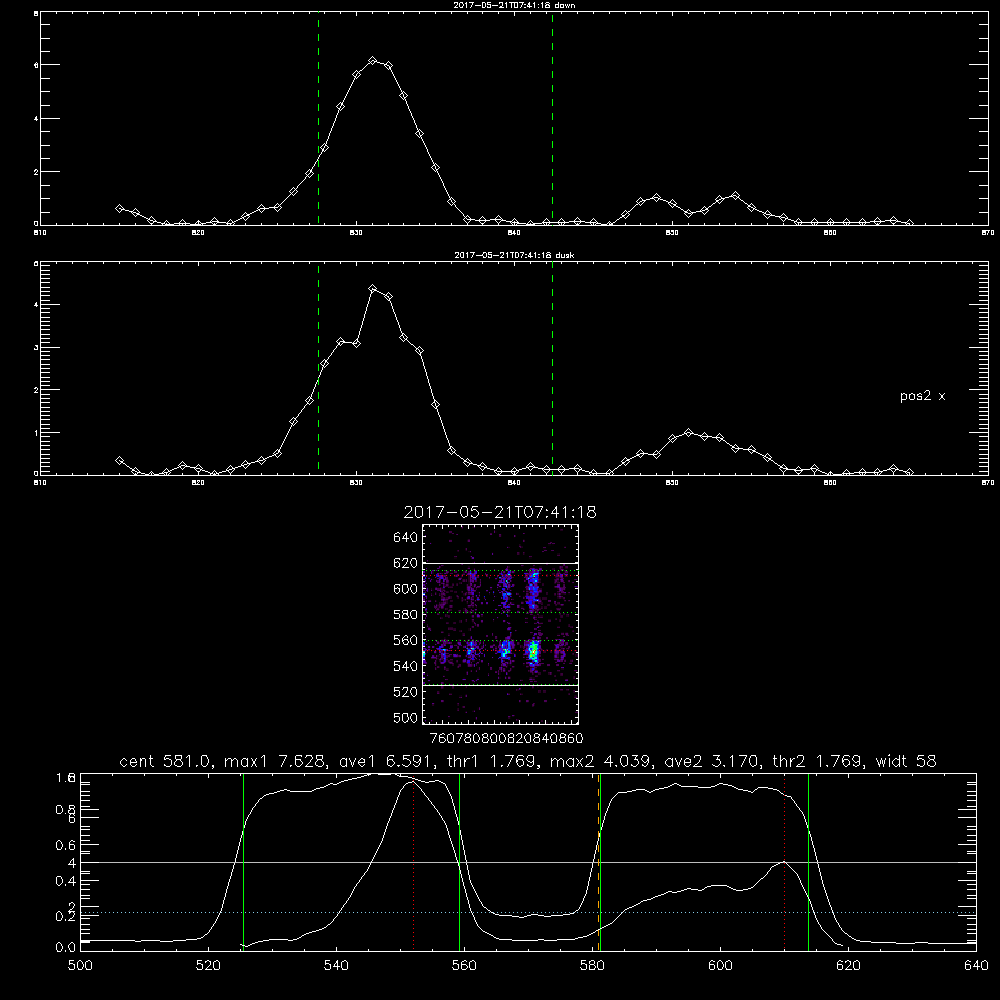Click the last diamond marker on dusk curve
This screenshot has height=1000, width=1000.
909,472
